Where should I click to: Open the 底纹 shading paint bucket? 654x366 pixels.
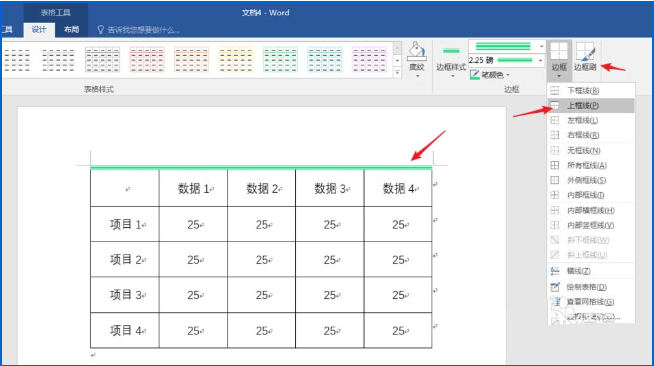pos(417,60)
